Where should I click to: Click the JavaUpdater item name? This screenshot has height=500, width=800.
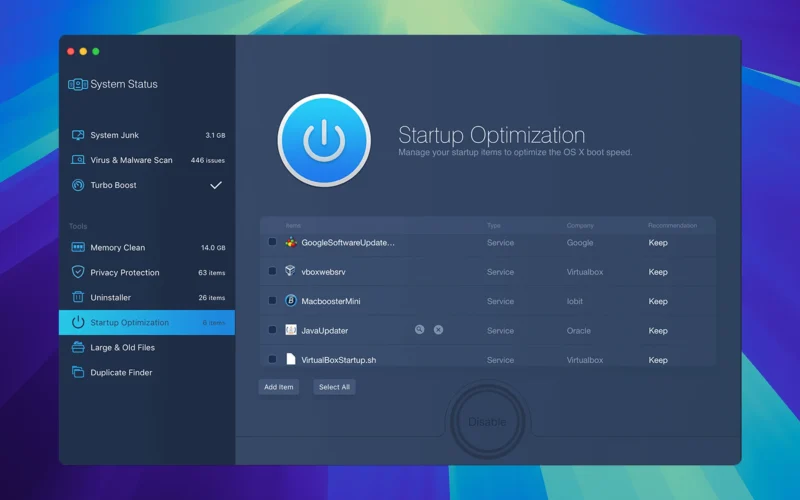(x=324, y=331)
